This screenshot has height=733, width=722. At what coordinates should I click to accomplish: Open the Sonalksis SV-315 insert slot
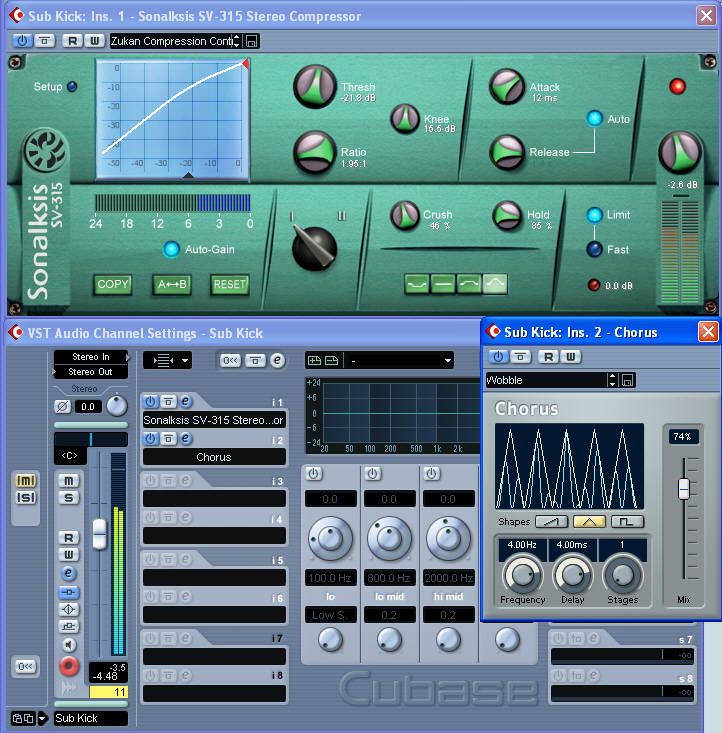(214, 420)
